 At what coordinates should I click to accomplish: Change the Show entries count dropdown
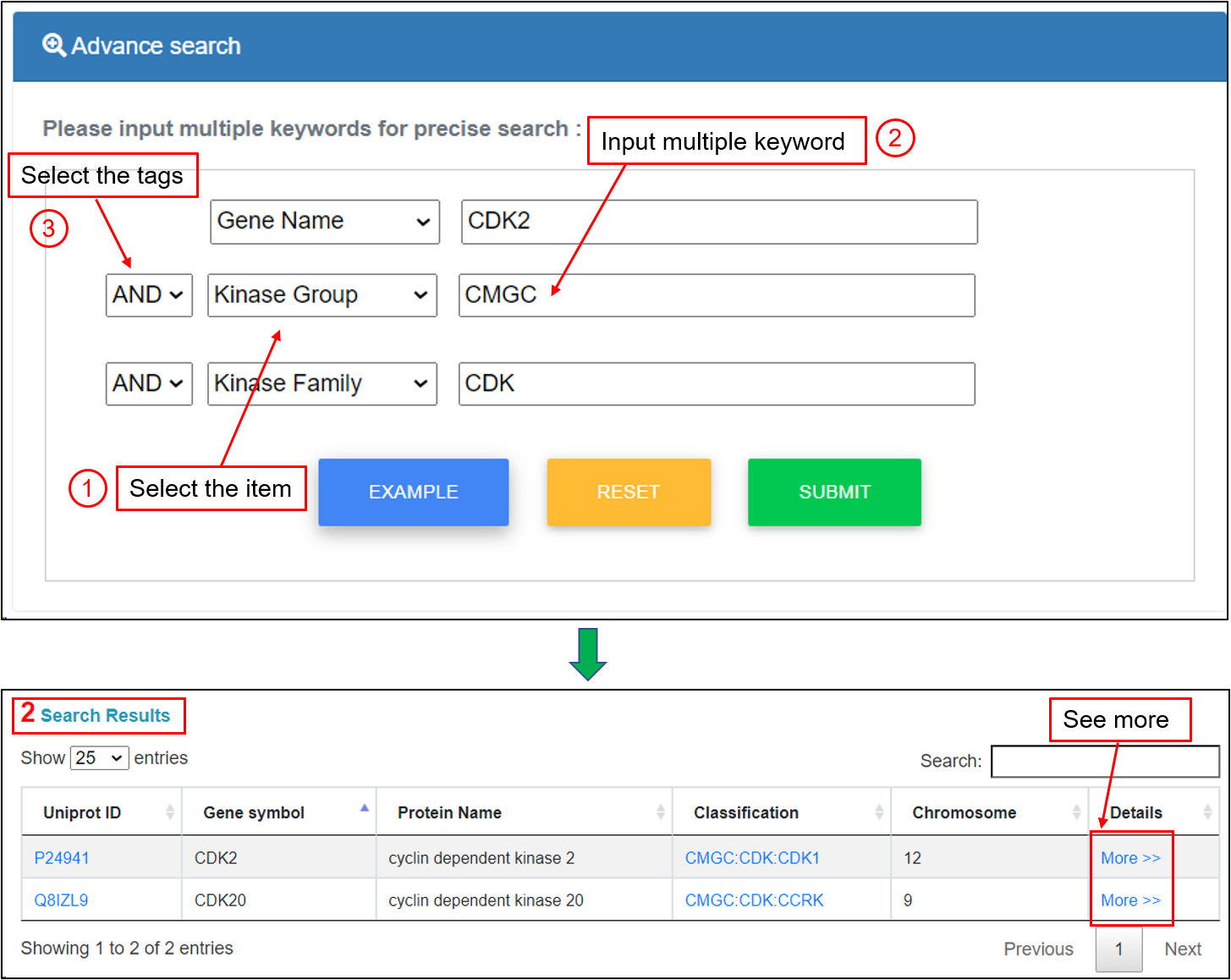[x=99, y=758]
